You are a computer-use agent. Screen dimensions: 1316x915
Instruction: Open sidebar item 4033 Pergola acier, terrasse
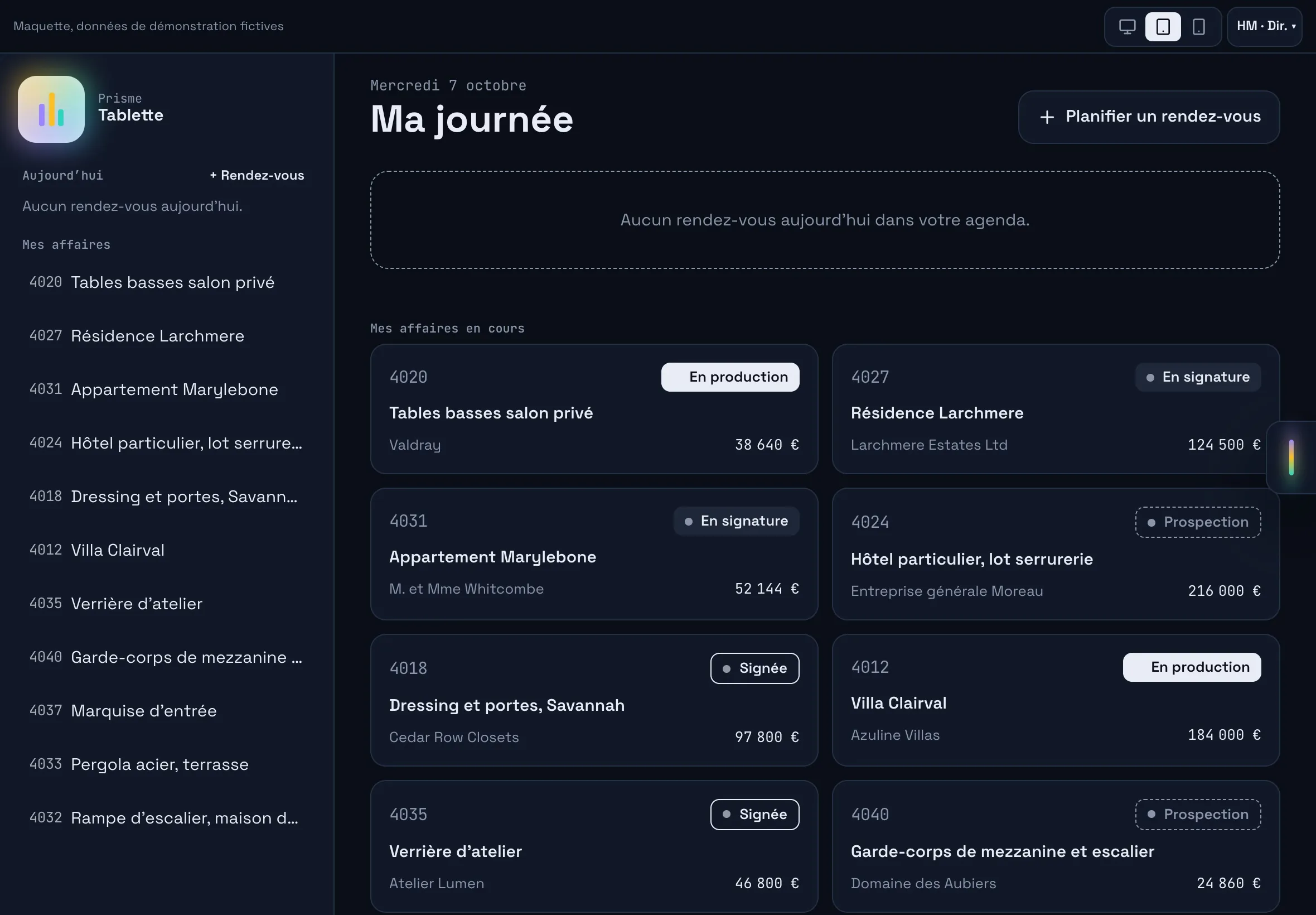[167, 764]
